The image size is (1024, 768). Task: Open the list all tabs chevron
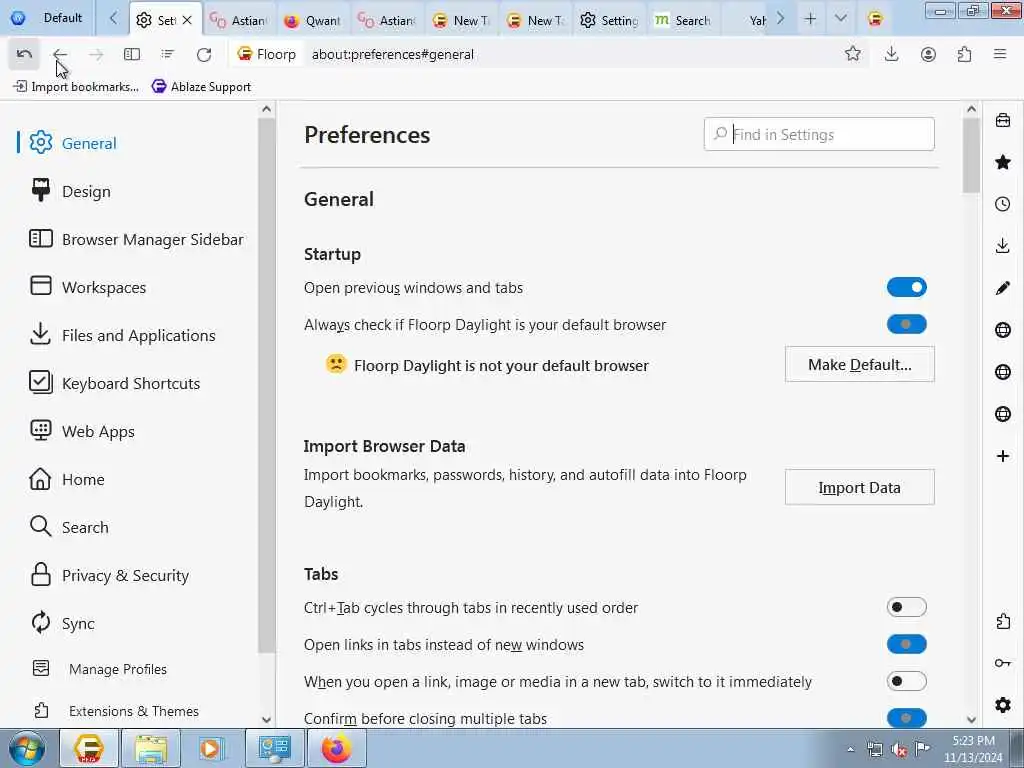pos(840,19)
